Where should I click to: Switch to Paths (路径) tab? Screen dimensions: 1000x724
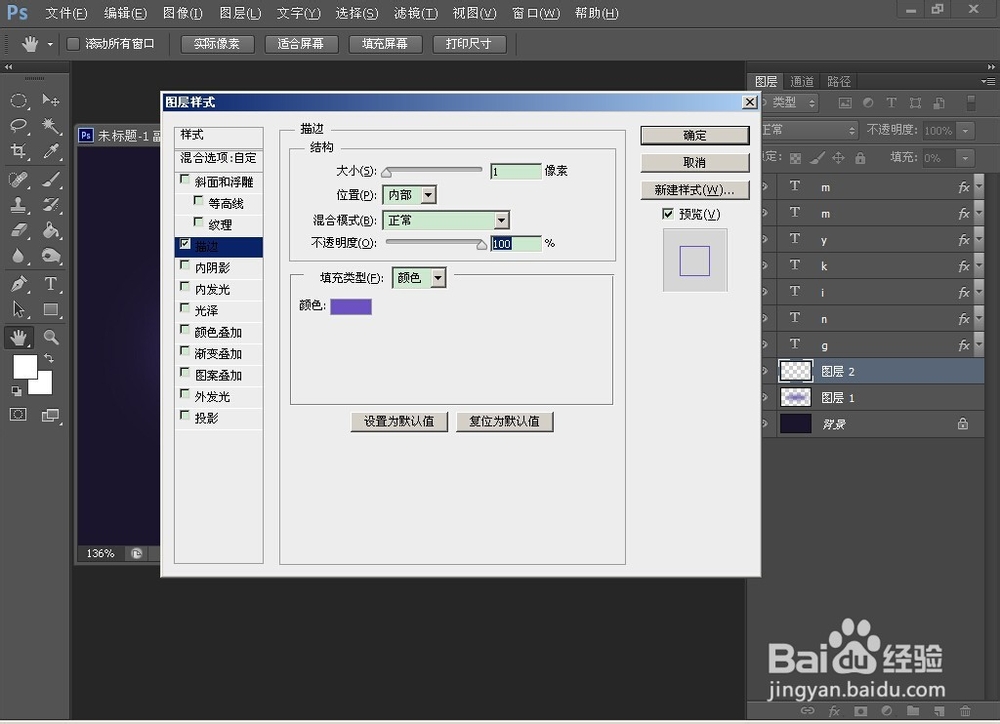click(839, 82)
